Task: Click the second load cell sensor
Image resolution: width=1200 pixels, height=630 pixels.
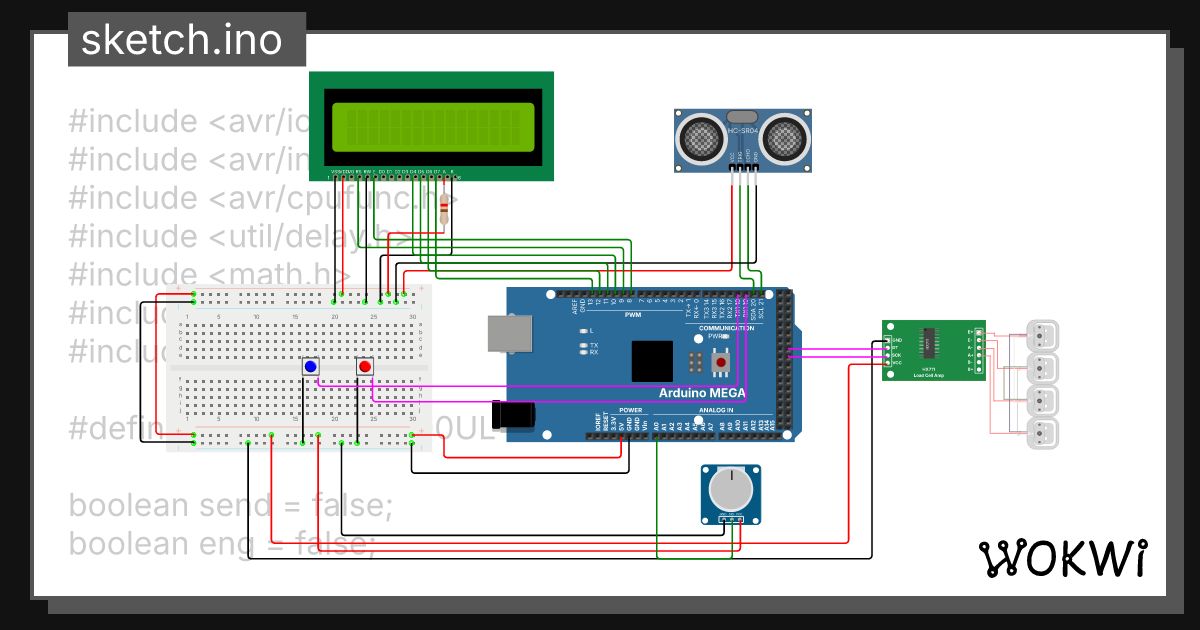Action: [1041, 367]
